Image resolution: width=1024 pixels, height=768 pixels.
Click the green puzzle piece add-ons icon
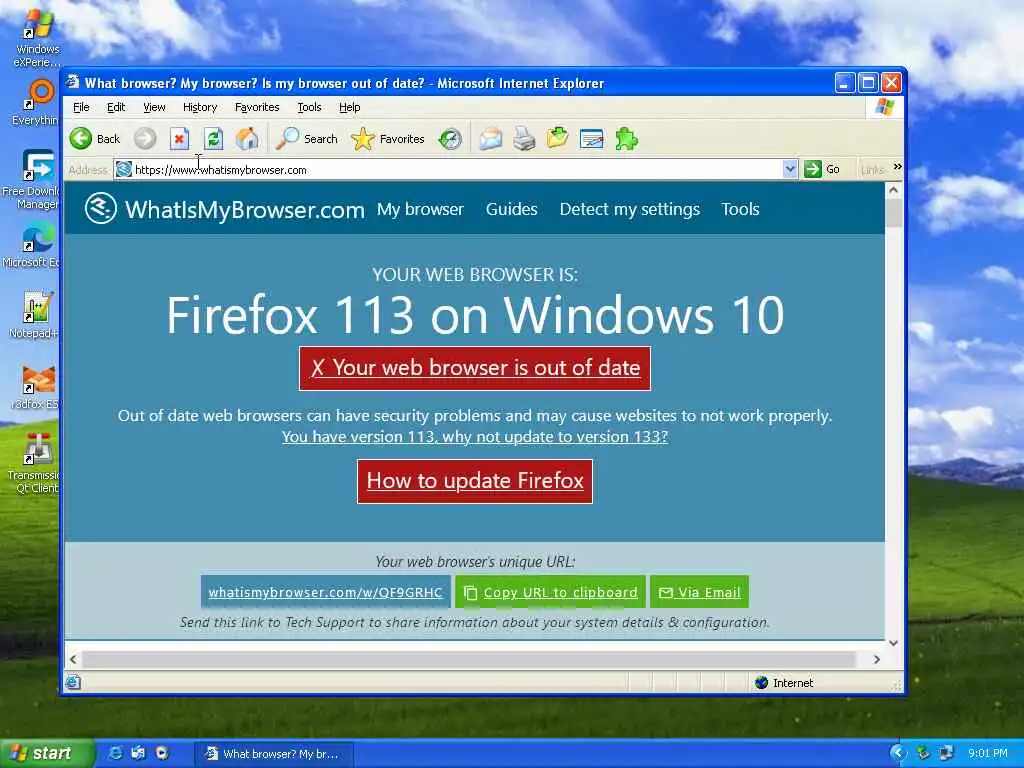626,138
